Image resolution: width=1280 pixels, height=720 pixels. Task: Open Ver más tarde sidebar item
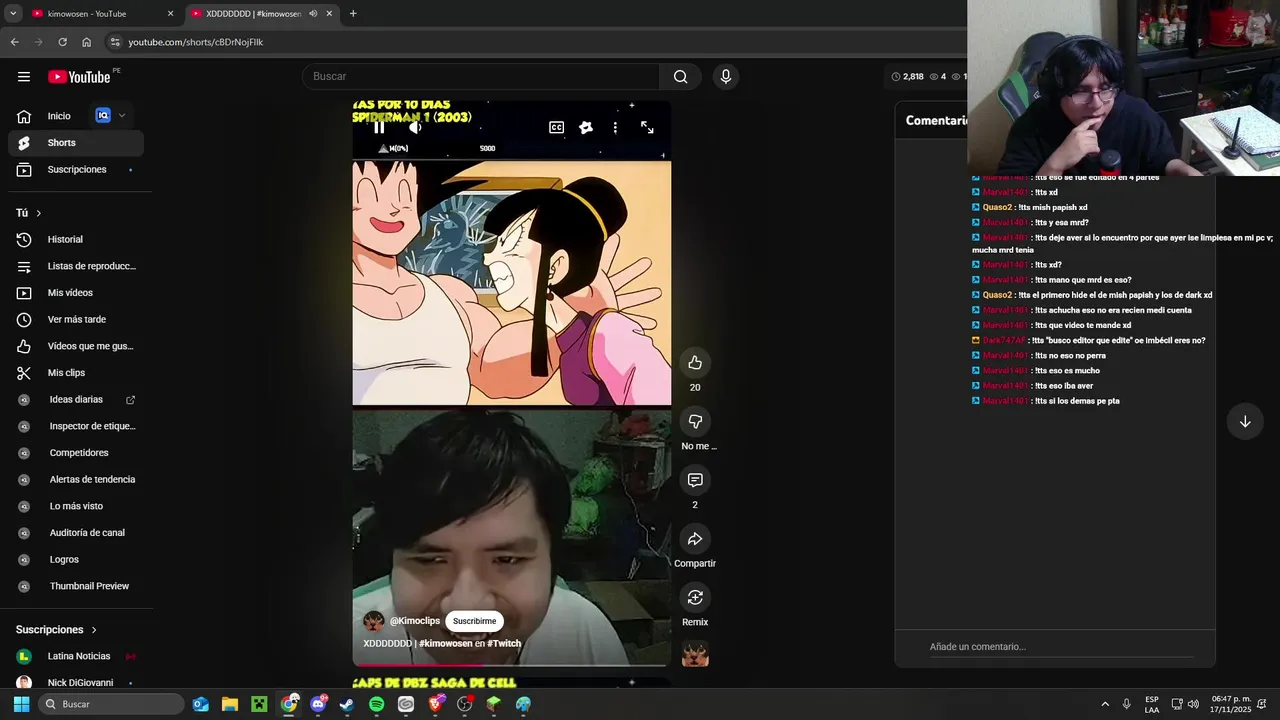pos(76,320)
